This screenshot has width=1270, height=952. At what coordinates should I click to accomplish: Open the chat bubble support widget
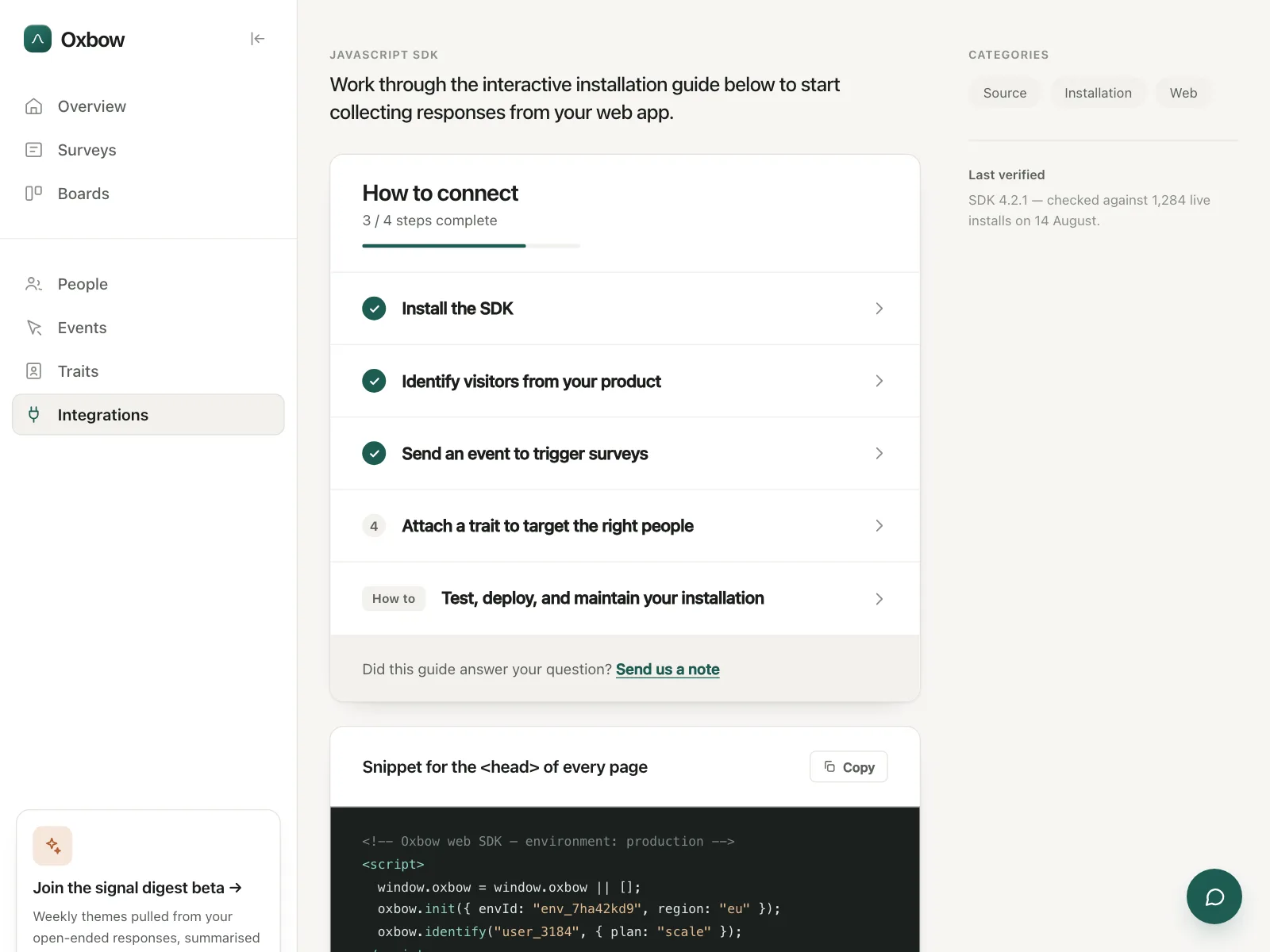pyautogui.click(x=1214, y=896)
